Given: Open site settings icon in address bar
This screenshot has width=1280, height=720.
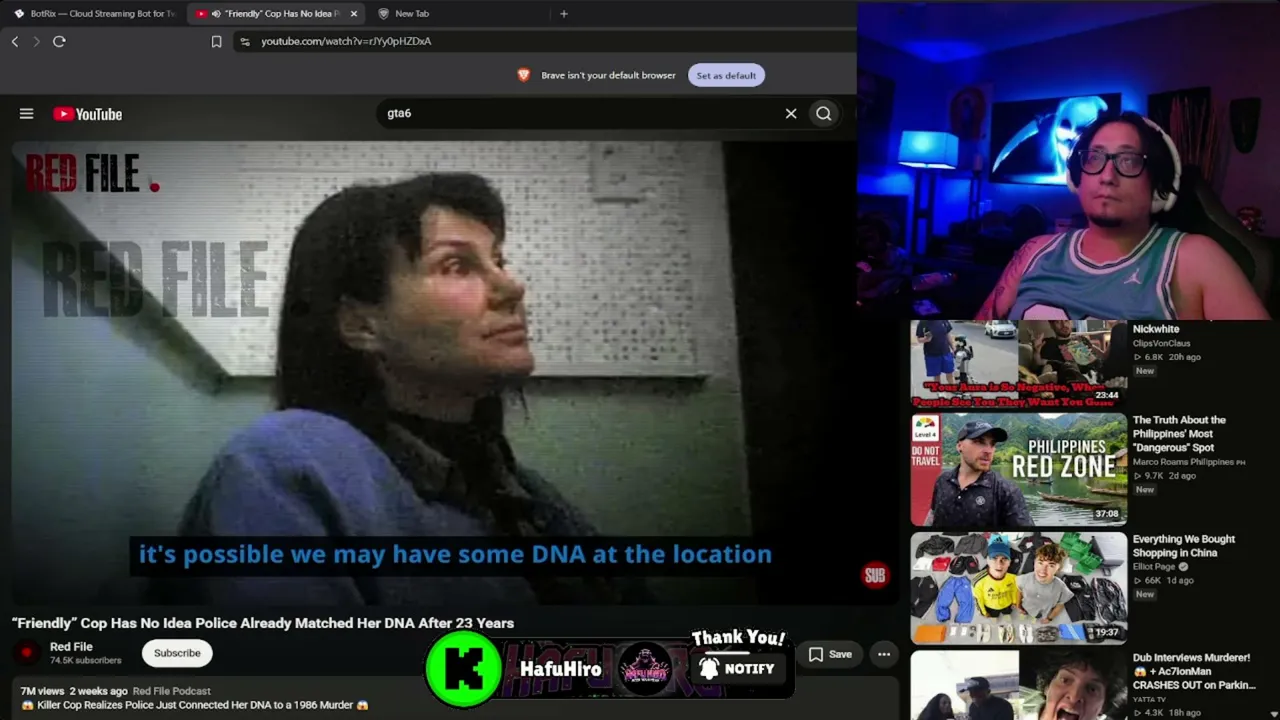Looking at the screenshot, I should (244, 41).
